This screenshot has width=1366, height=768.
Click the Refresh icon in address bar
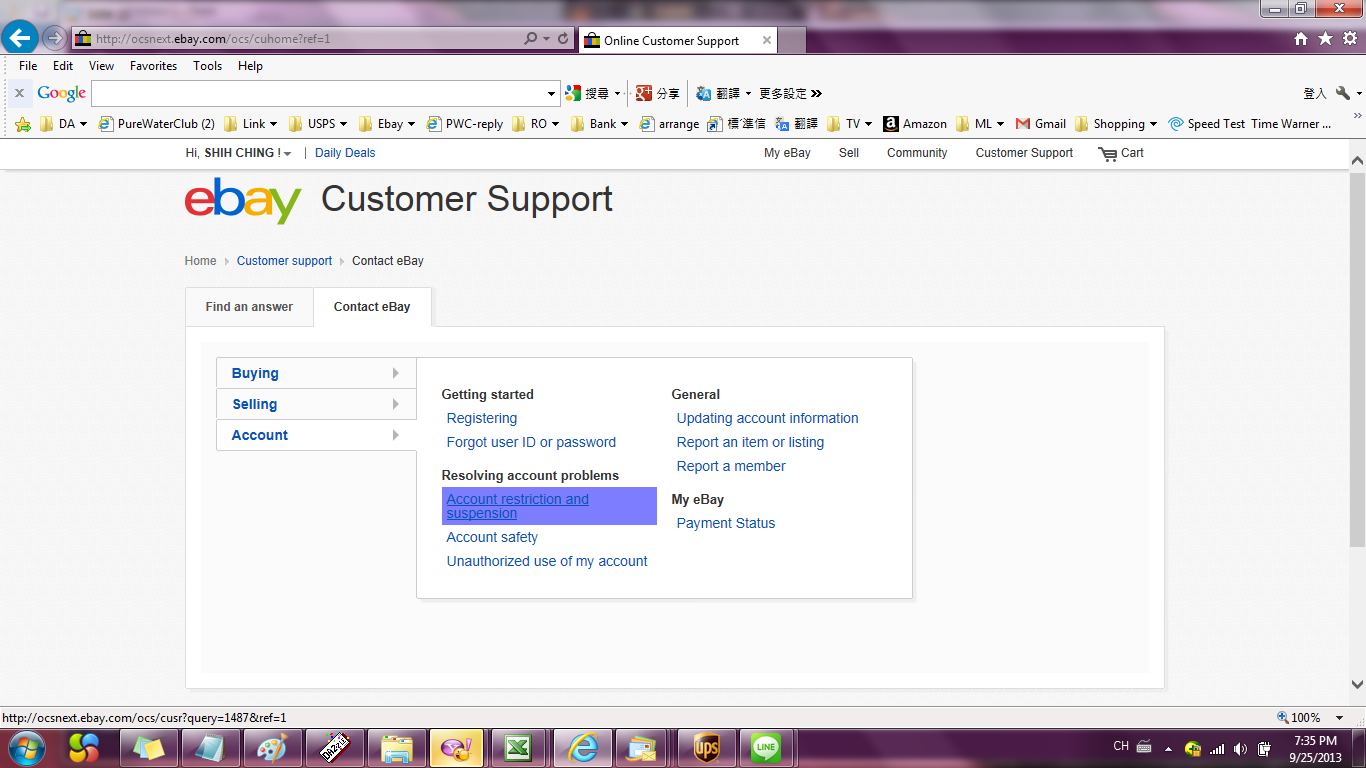(x=563, y=39)
